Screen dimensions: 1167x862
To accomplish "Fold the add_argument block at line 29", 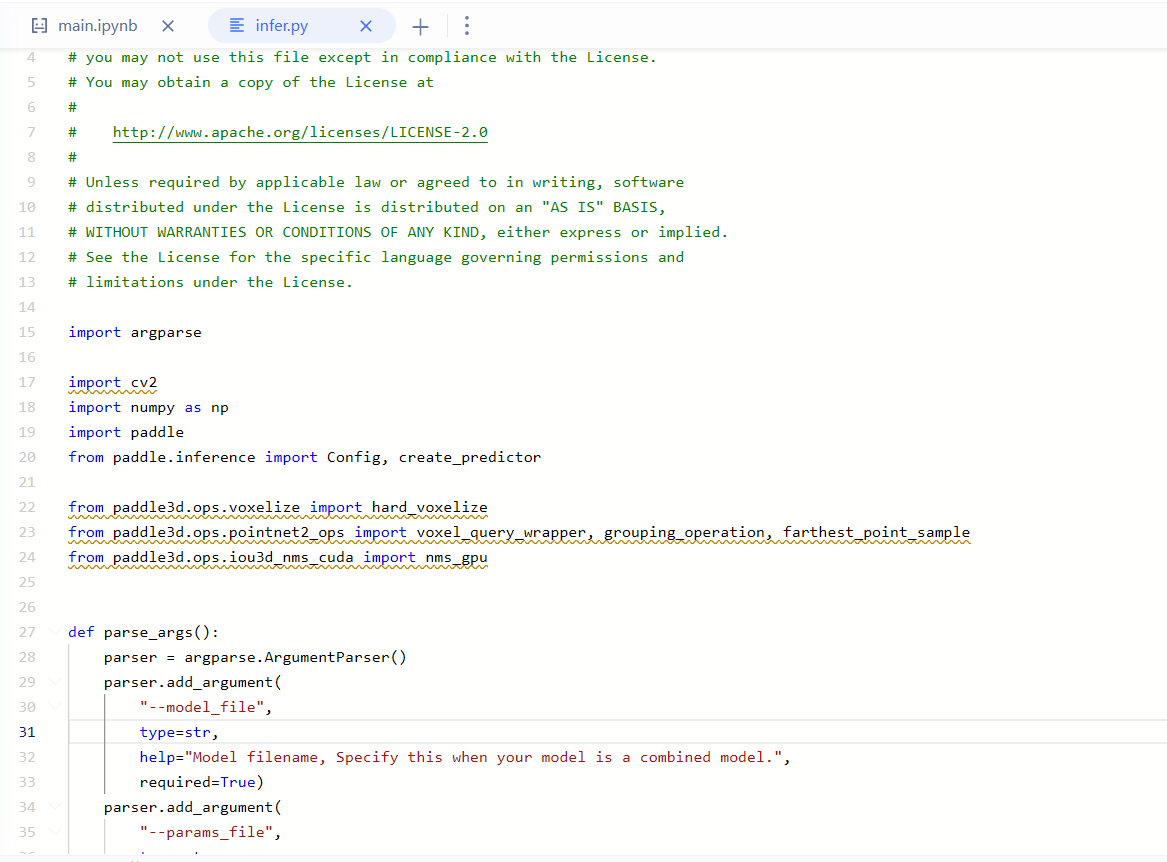I will tap(54, 681).
